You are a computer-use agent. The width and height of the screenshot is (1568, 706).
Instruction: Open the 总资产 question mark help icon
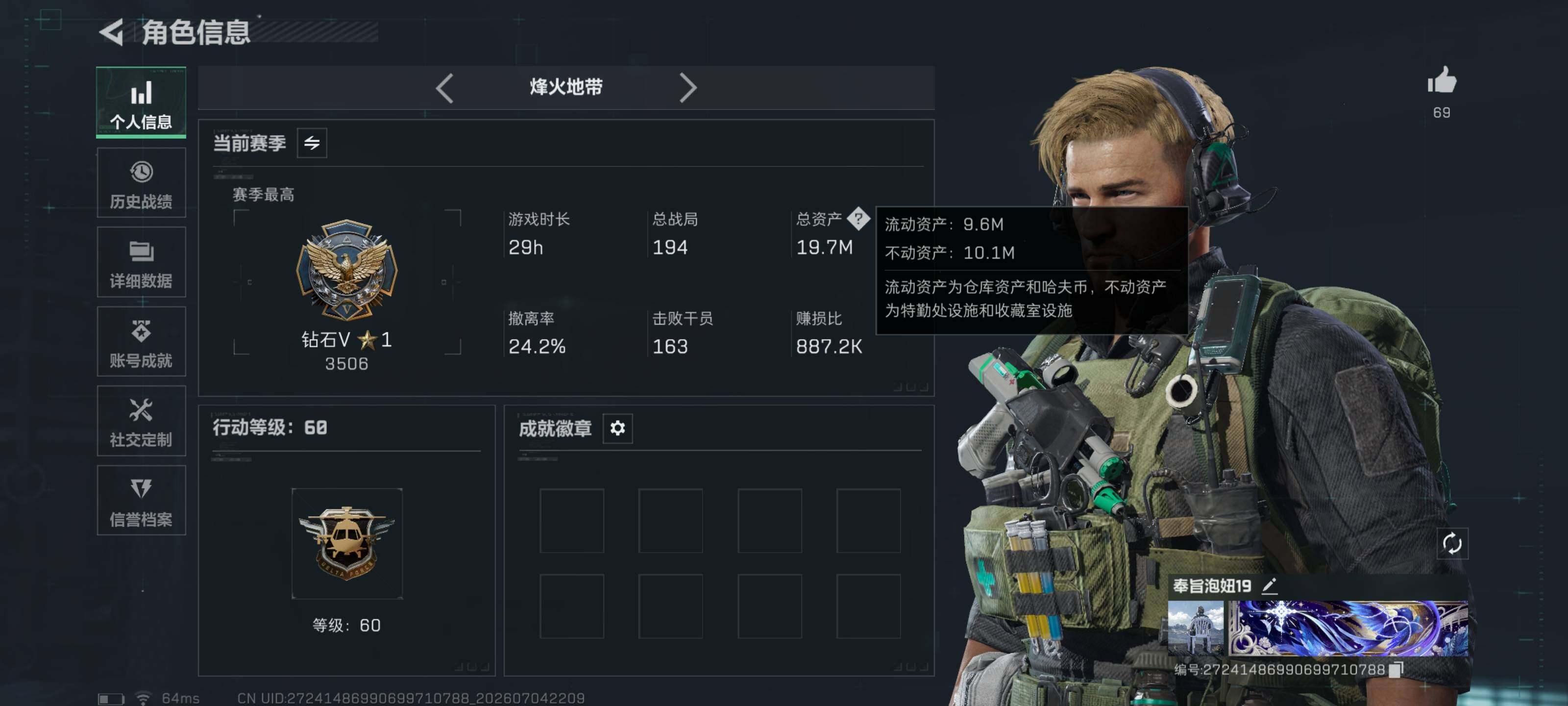[x=858, y=218]
